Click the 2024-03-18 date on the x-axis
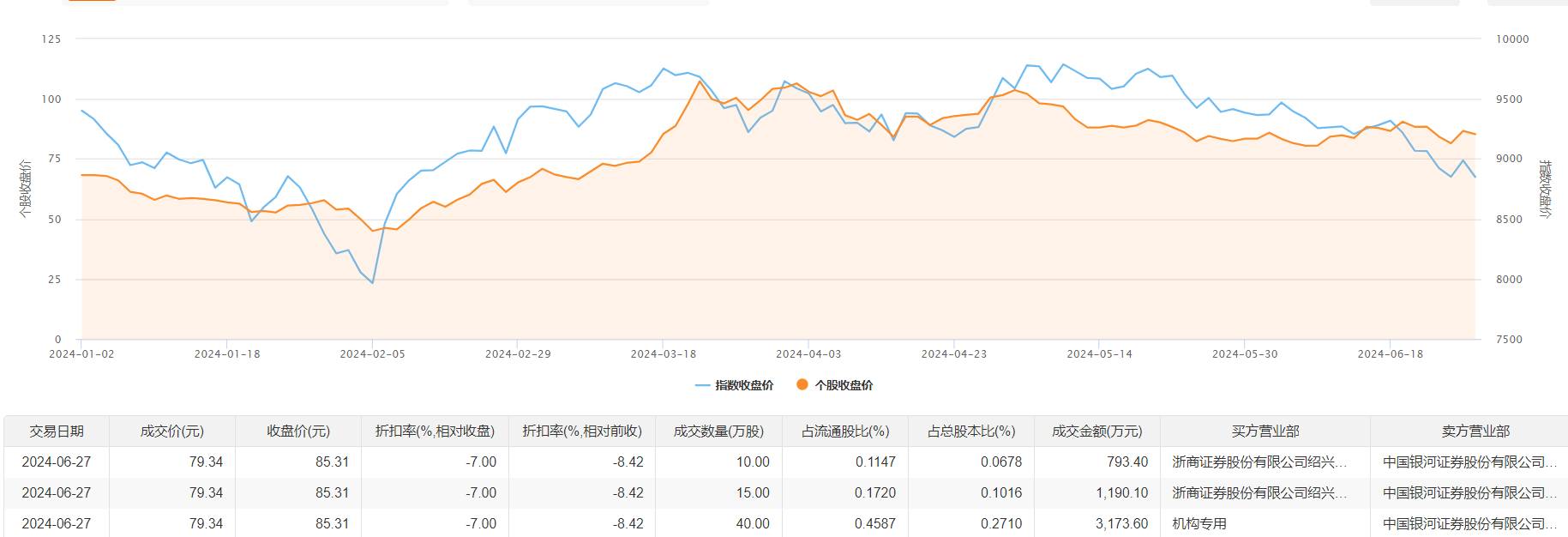Viewport: 1568px width, 537px height. tap(663, 353)
